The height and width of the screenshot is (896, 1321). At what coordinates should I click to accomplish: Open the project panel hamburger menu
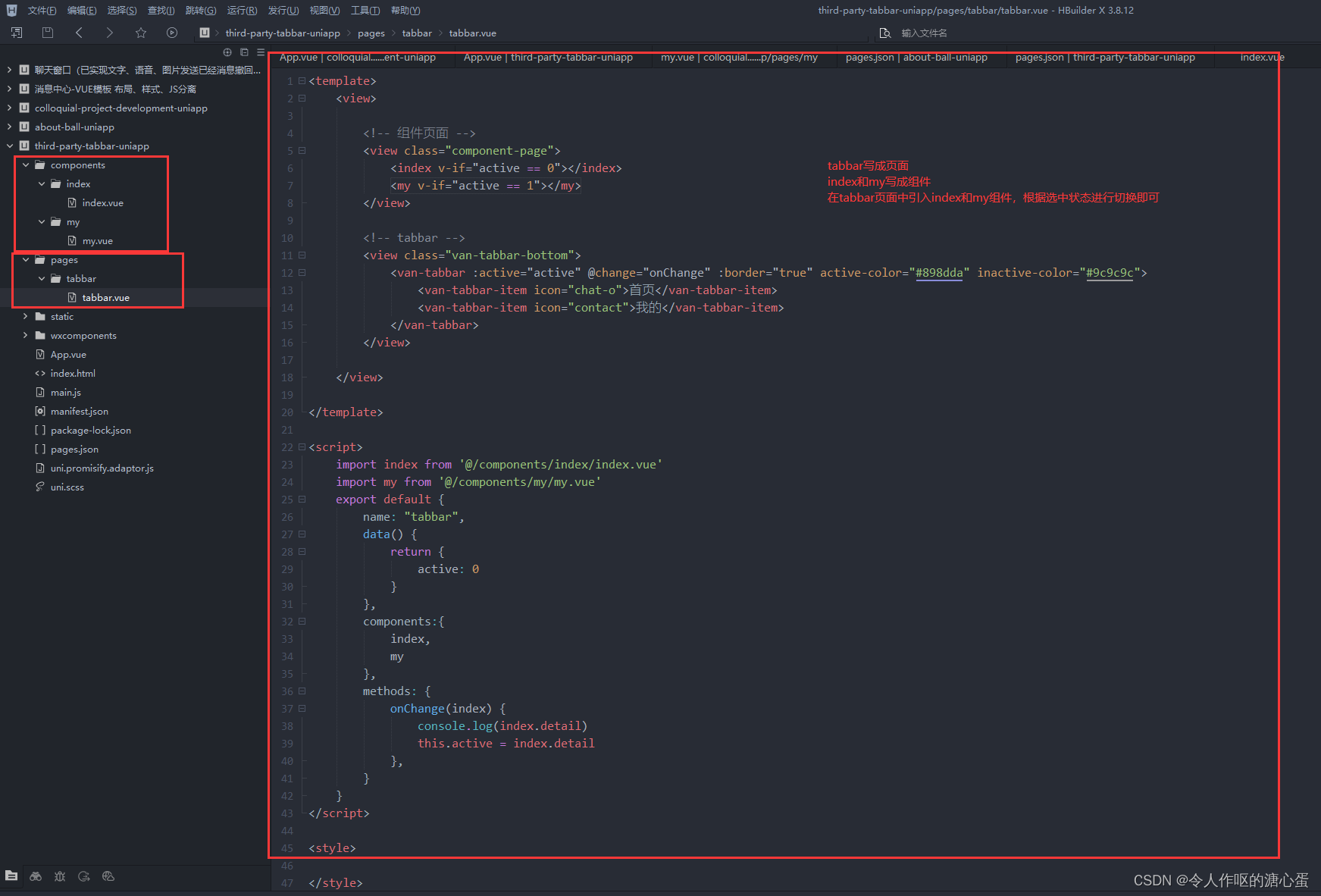[261, 52]
